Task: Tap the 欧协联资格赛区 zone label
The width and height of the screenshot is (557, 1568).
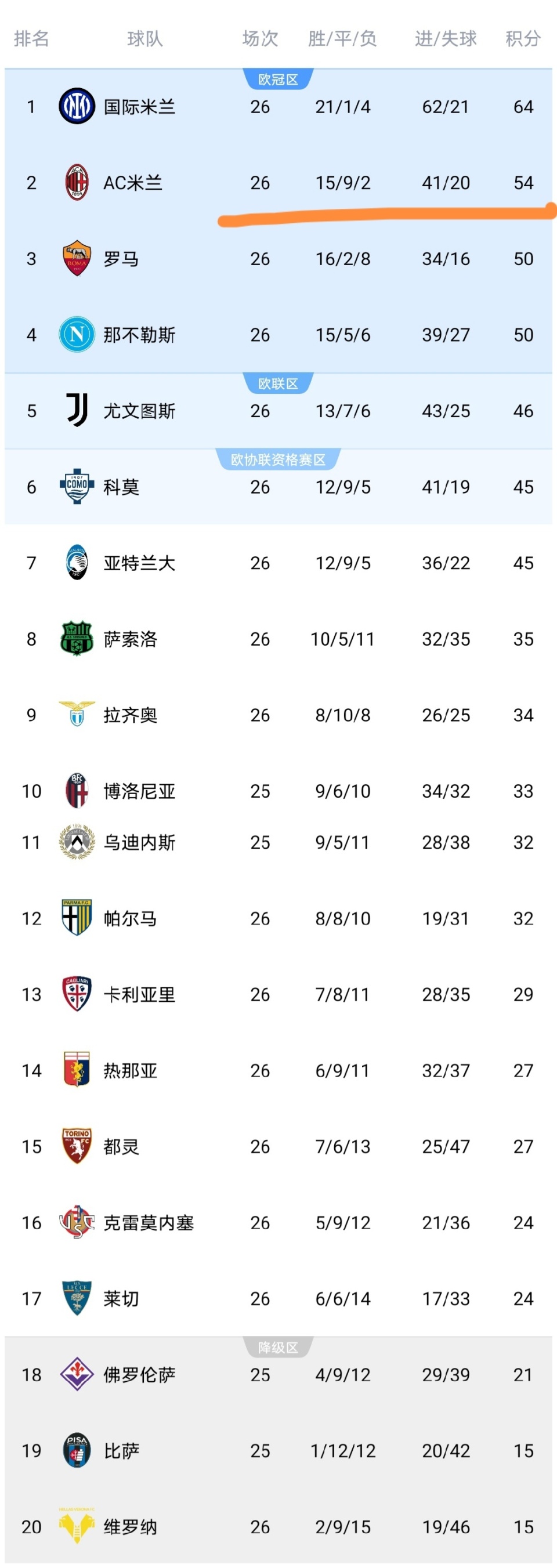Action: [x=278, y=460]
